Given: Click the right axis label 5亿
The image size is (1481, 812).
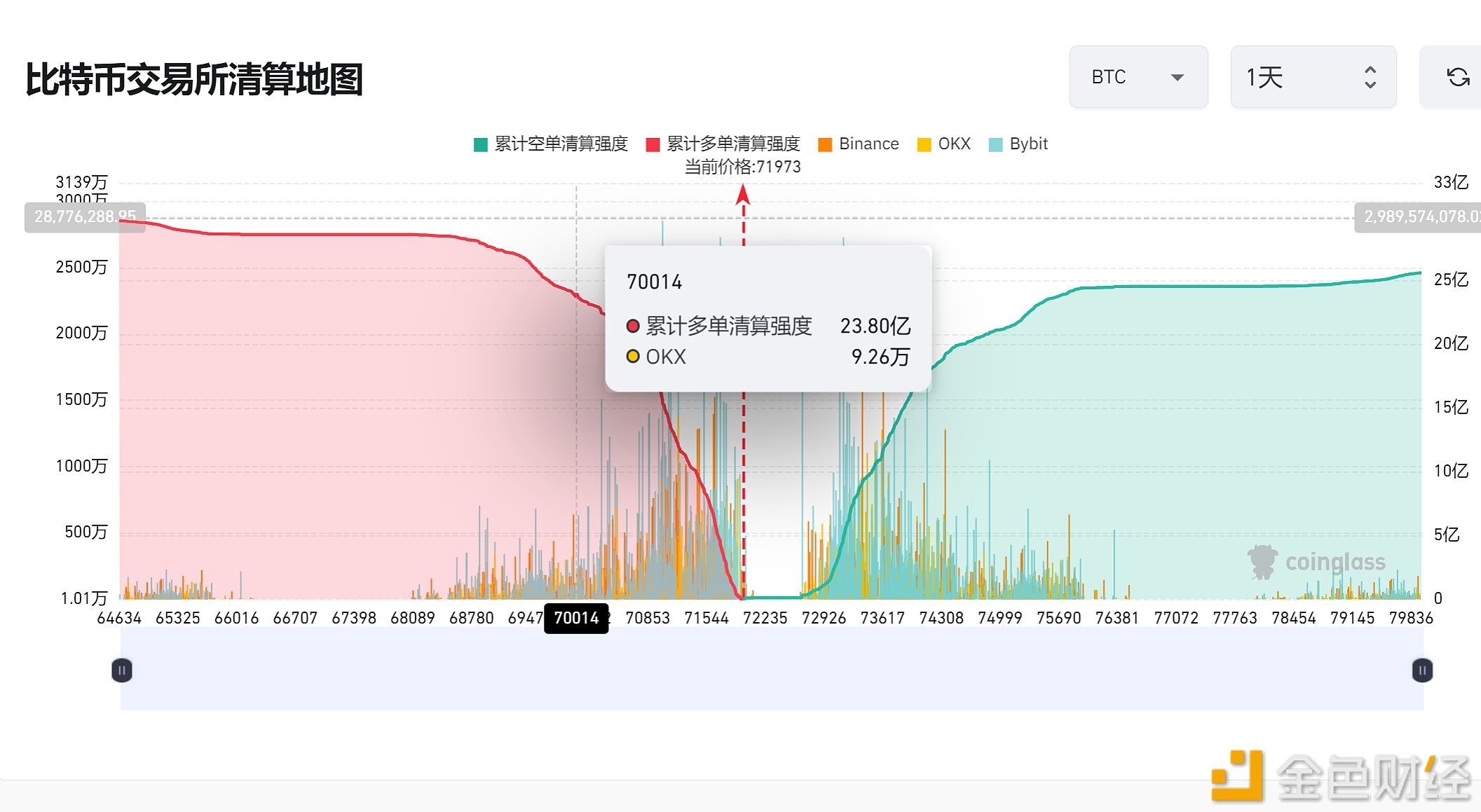Looking at the screenshot, I should 1447,535.
